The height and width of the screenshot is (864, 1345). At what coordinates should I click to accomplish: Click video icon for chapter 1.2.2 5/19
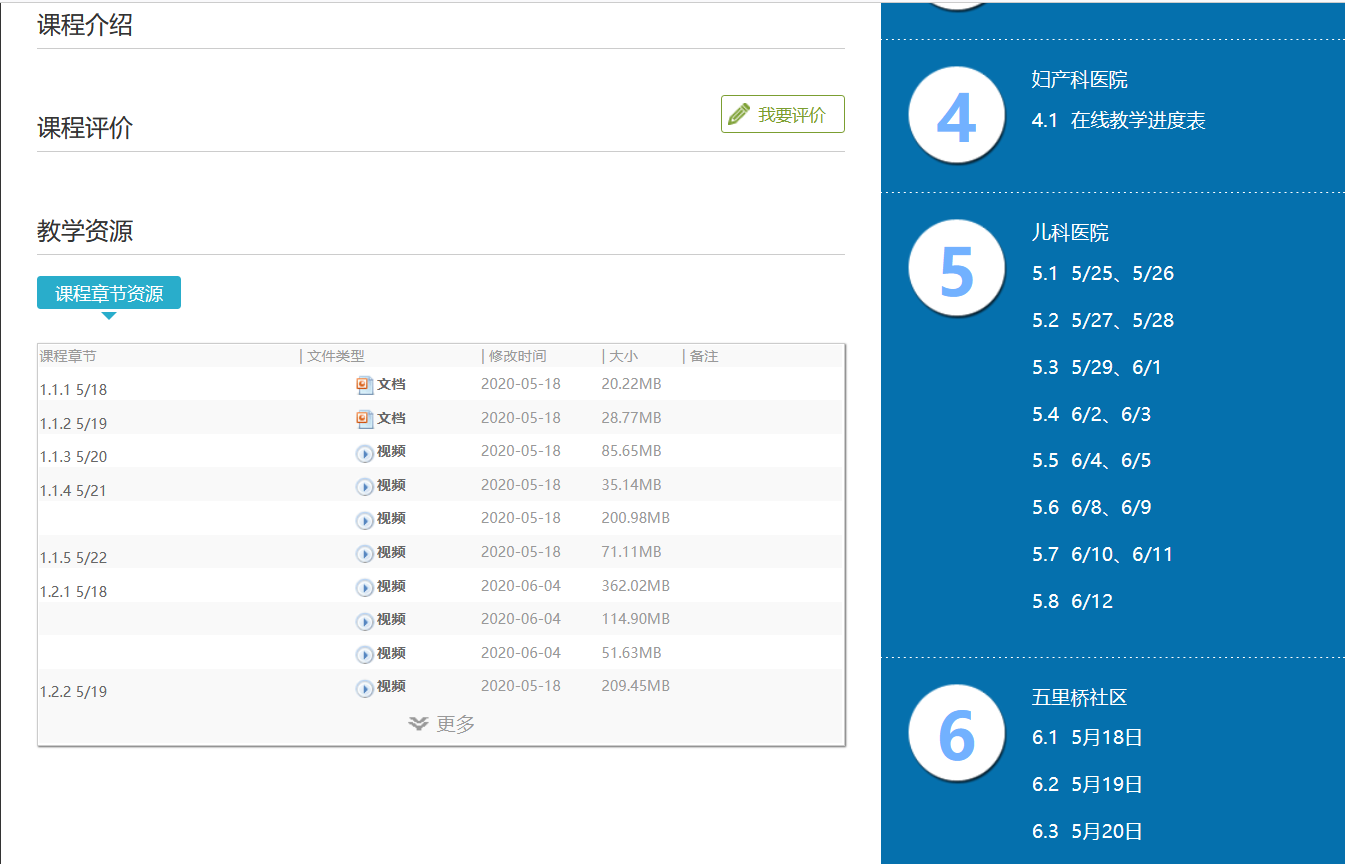(x=365, y=688)
